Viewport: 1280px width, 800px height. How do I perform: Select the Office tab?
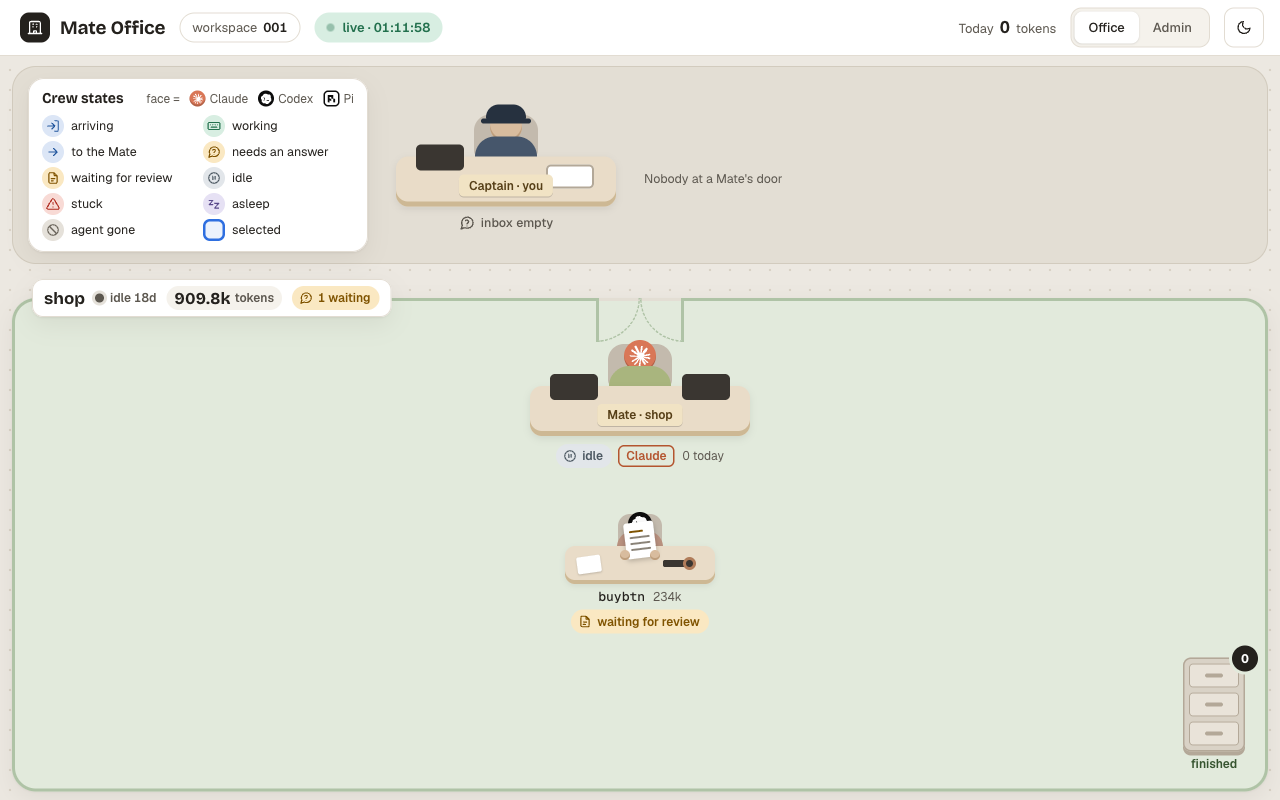pos(1106,27)
